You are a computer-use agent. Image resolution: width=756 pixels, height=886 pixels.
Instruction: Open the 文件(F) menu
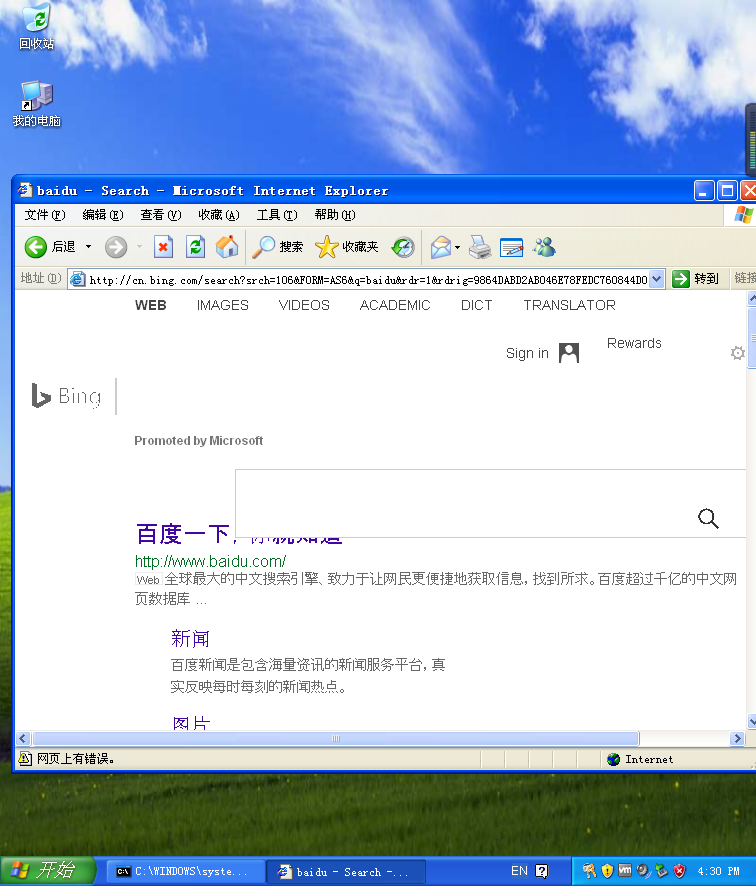45,215
